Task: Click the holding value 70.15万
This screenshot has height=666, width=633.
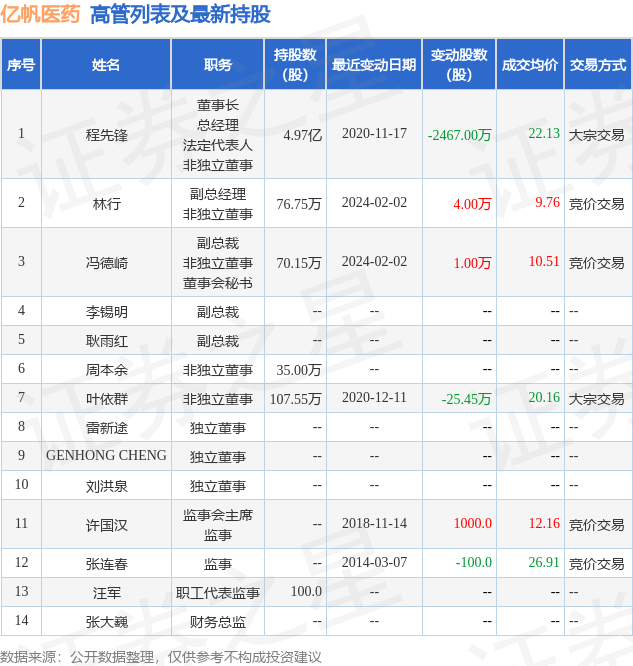Action: (299, 263)
